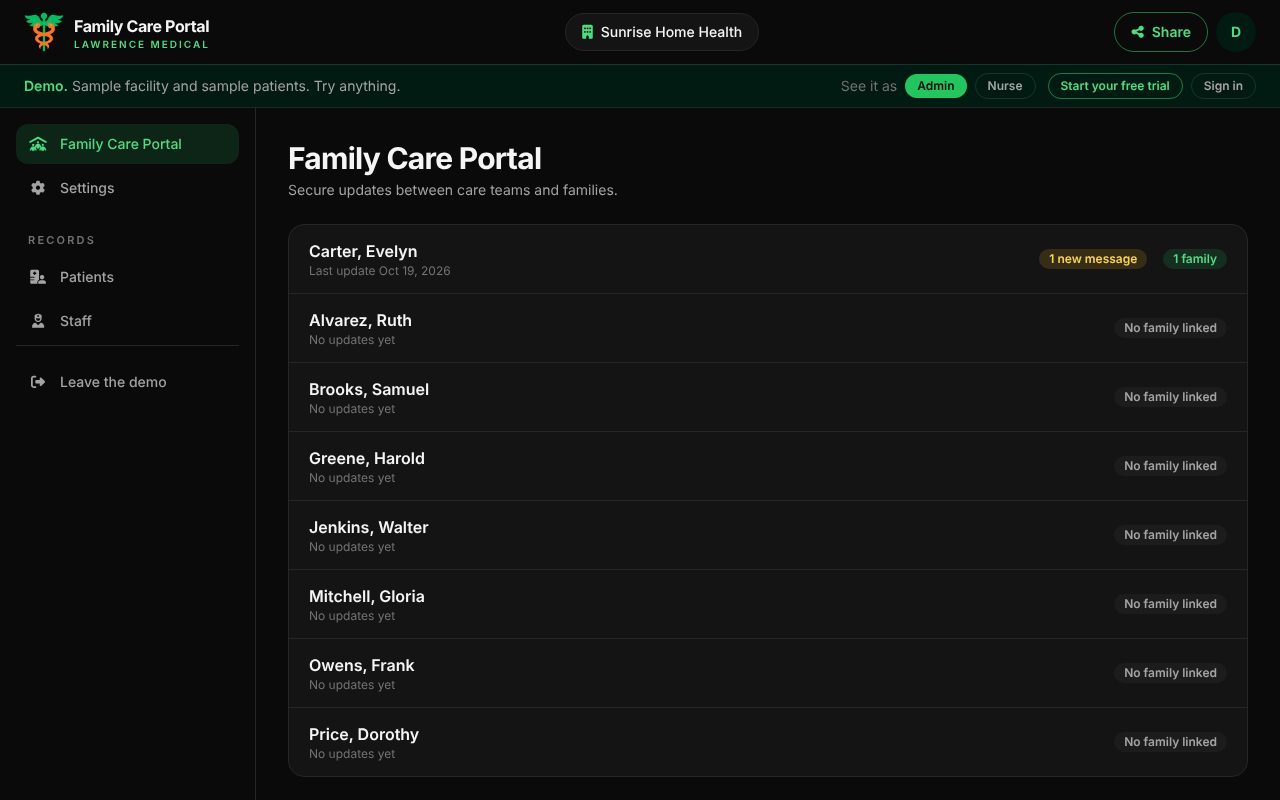1280x800 pixels.
Task: Click No family linked badge for Brooks, Samuel
Action: (x=1170, y=397)
